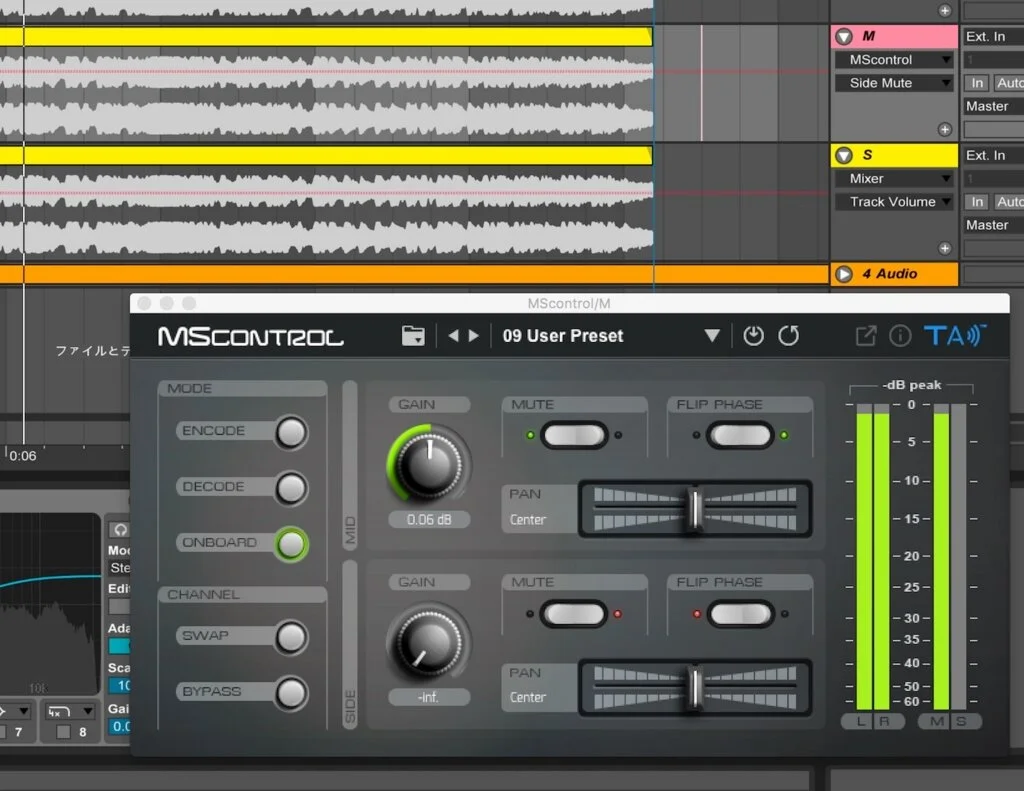Open the preset folder browser in MScontrol
The height and width of the screenshot is (791, 1024).
[x=413, y=336]
